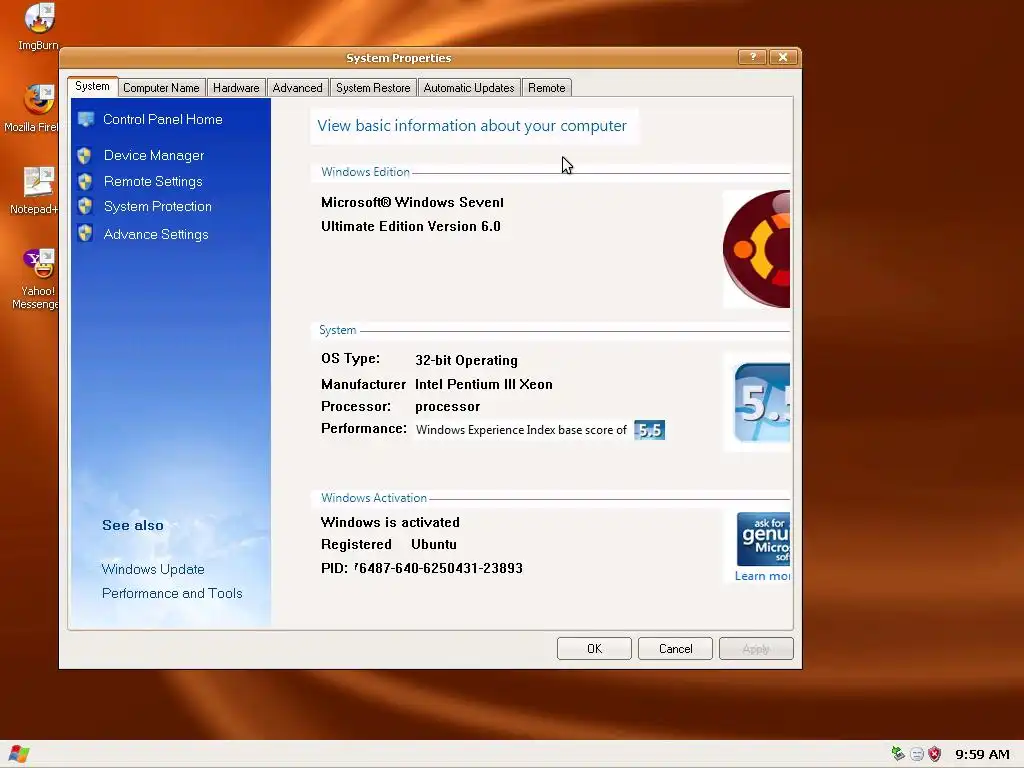Click the Control Panel Home monitor icon
The width and height of the screenshot is (1024, 768).
pyautogui.click(x=86, y=120)
